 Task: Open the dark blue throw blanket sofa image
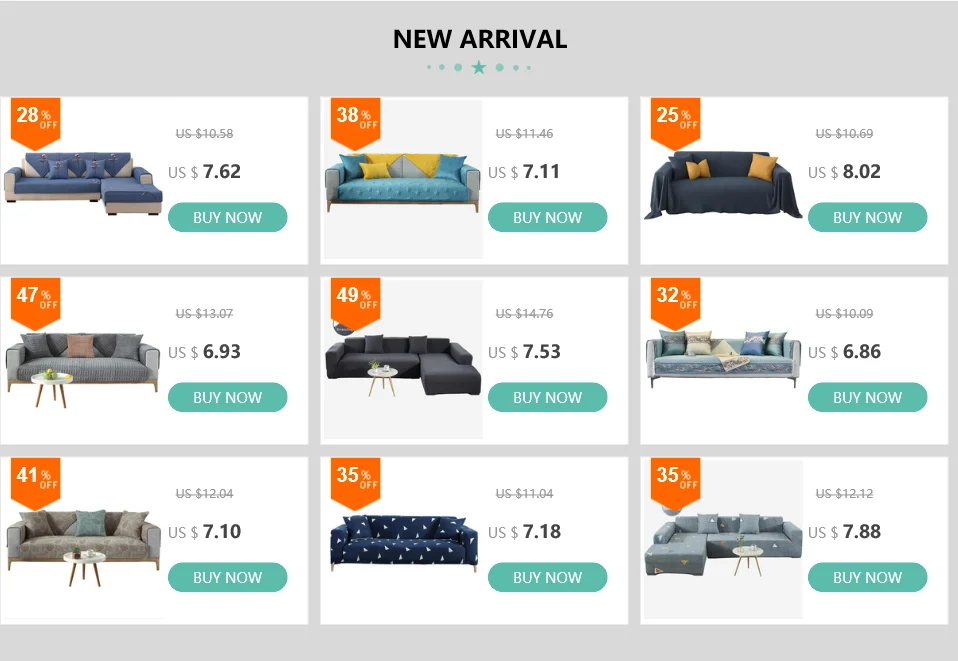[723, 184]
